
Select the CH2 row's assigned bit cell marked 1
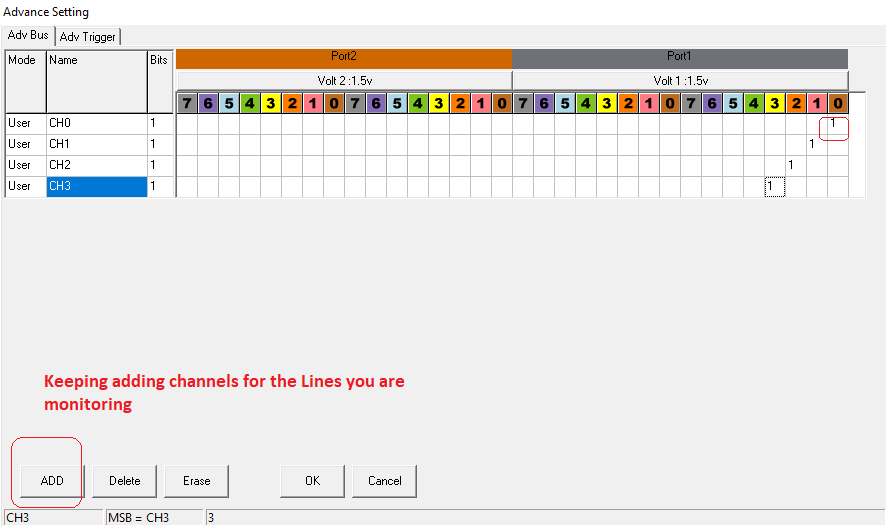791,165
